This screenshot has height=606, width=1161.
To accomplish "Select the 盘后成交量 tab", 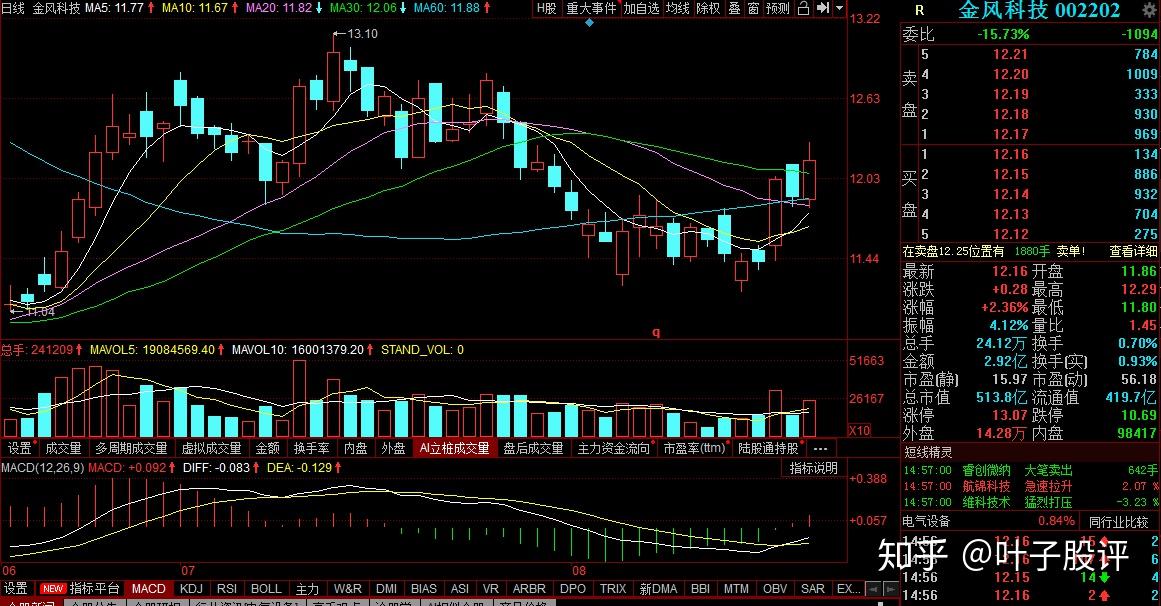I will tap(533, 448).
